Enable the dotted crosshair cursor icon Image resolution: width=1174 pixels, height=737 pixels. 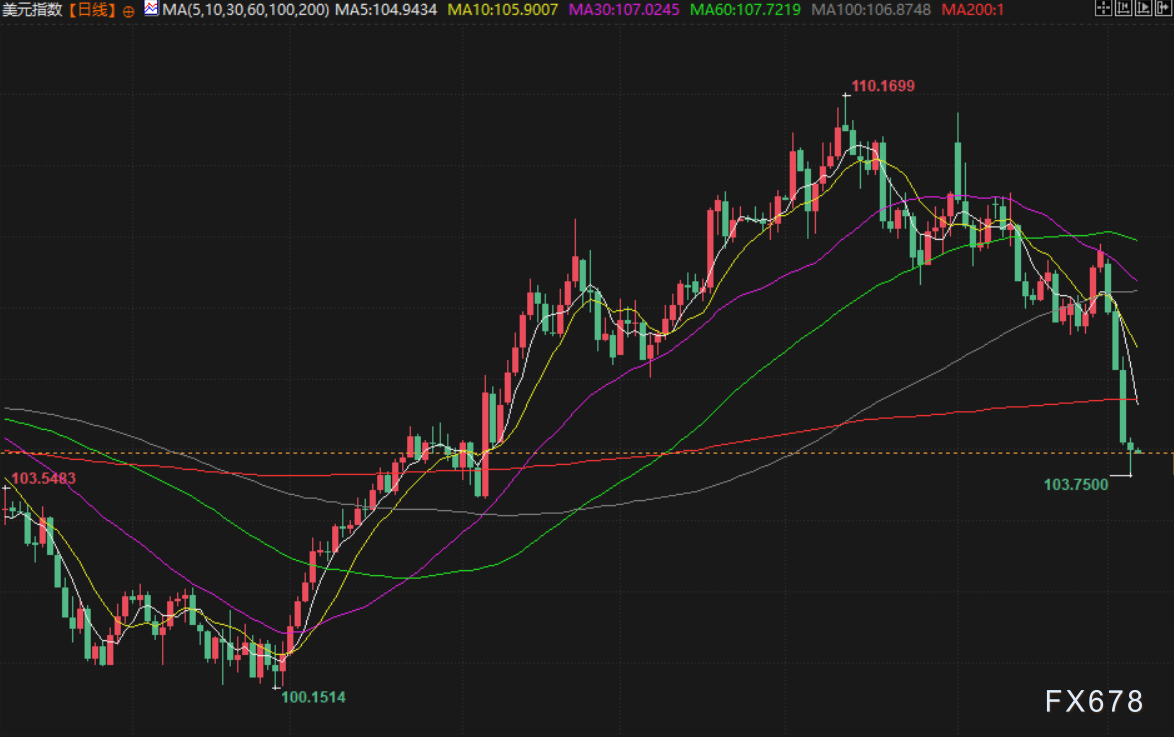(1103, 9)
